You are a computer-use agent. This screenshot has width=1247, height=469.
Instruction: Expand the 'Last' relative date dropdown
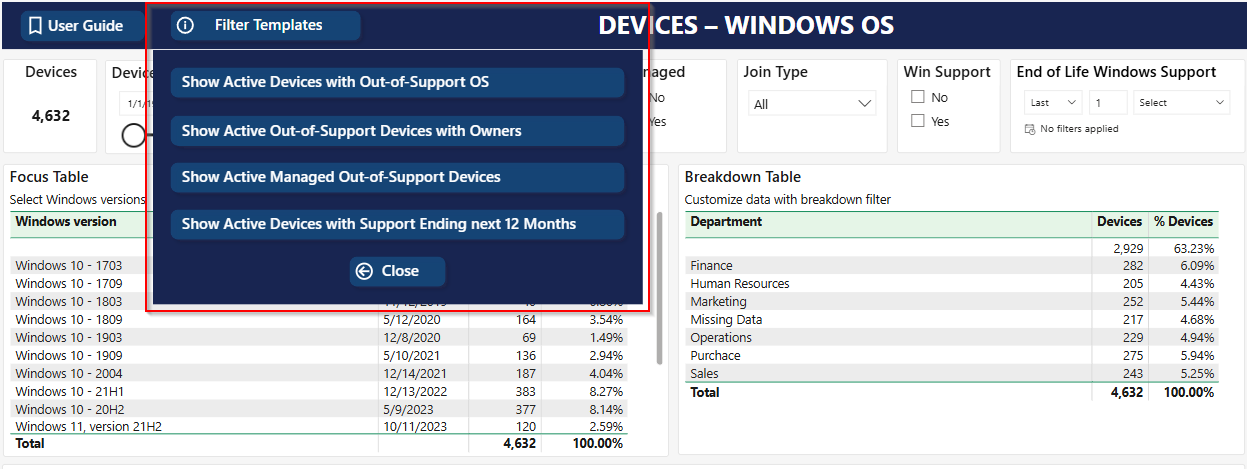(x=1054, y=103)
